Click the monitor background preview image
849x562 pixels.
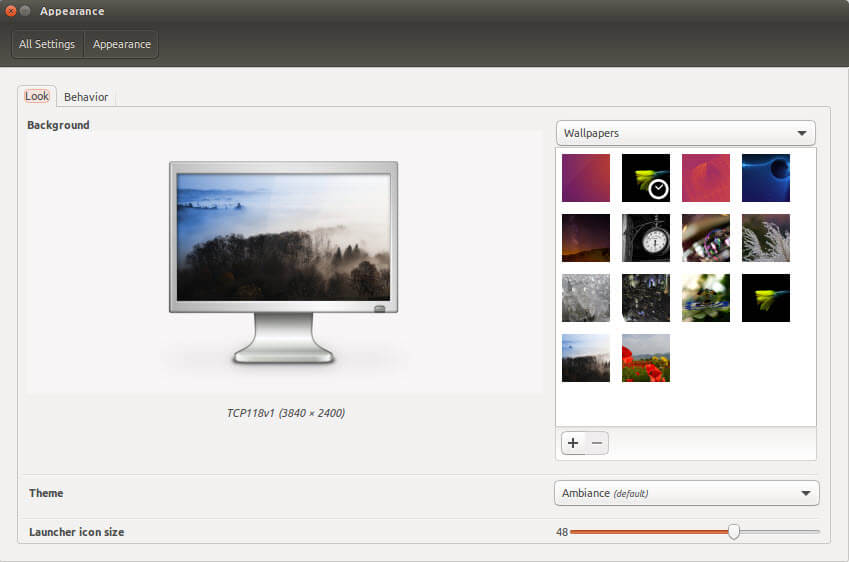(283, 237)
